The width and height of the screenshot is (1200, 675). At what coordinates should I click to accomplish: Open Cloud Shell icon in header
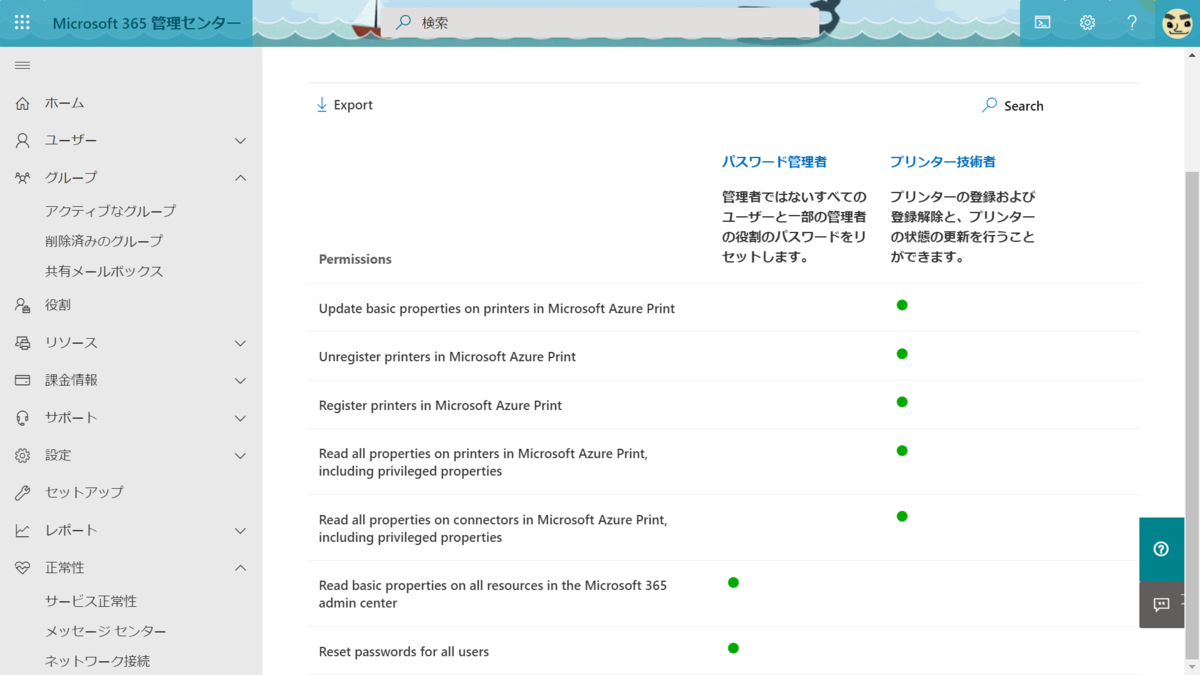click(x=1042, y=22)
